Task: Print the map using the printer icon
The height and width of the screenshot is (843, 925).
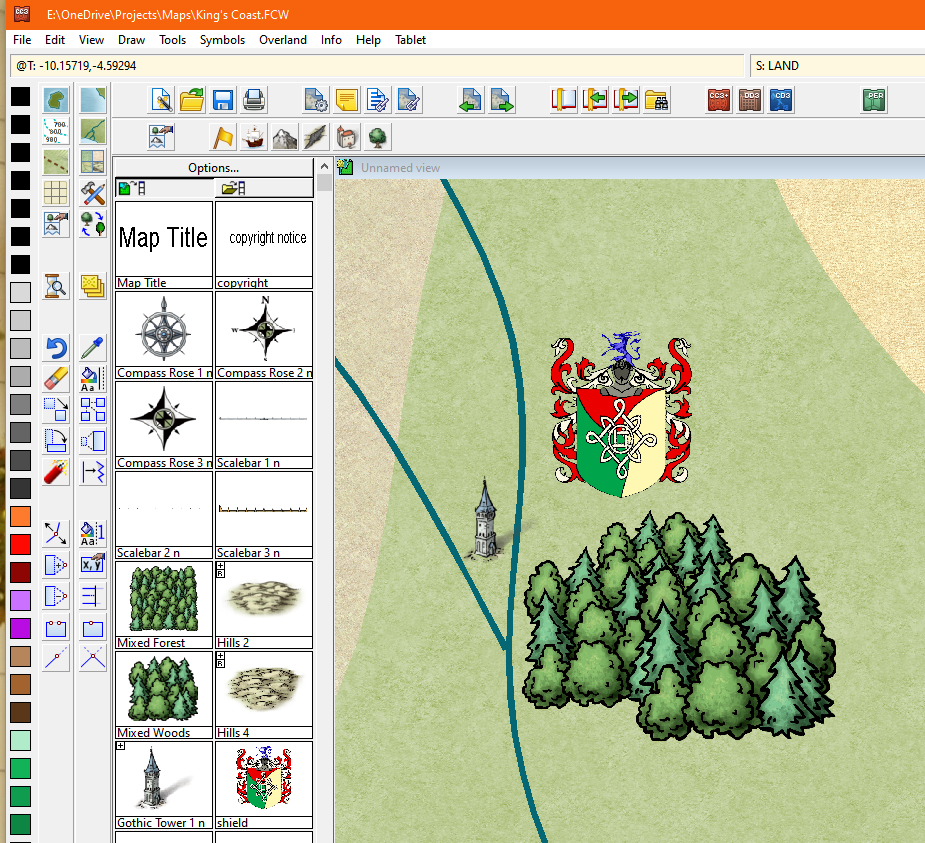Action: click(254, 100)
